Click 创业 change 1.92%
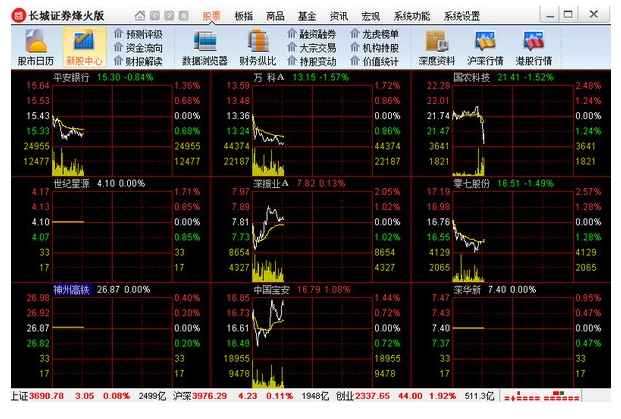Image resolution: width=621 pixels, height=419 pixels. click(442, 396)
